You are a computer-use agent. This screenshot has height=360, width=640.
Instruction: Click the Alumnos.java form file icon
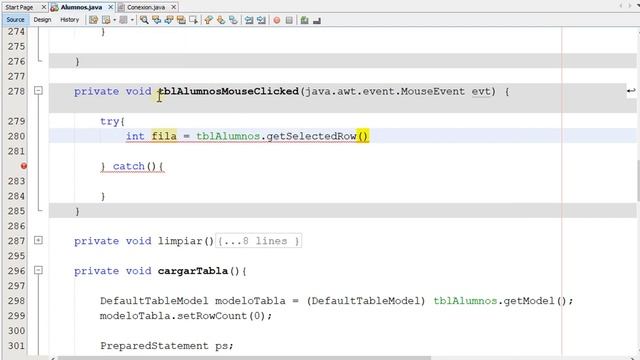[54, 7]
